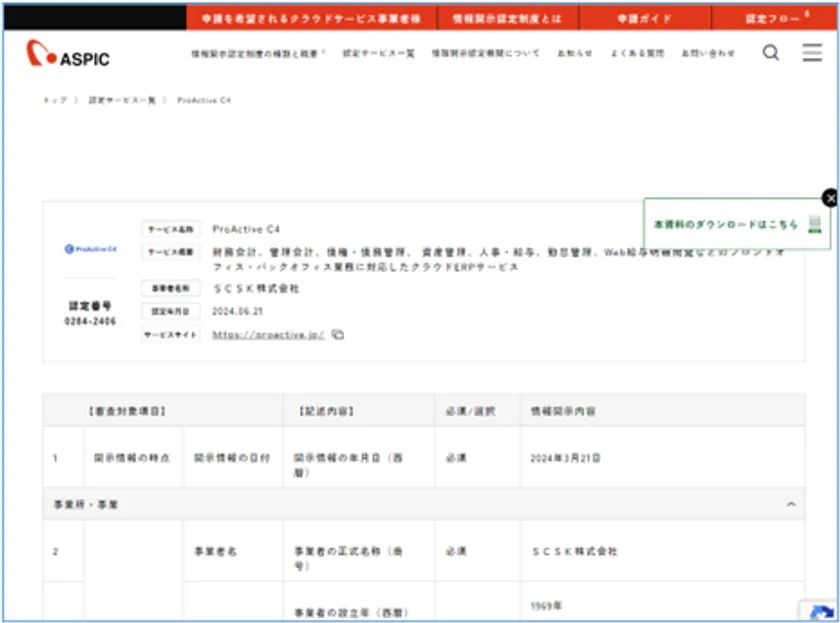Click the download document icon

pyautogui.click(x=815, y=225)
